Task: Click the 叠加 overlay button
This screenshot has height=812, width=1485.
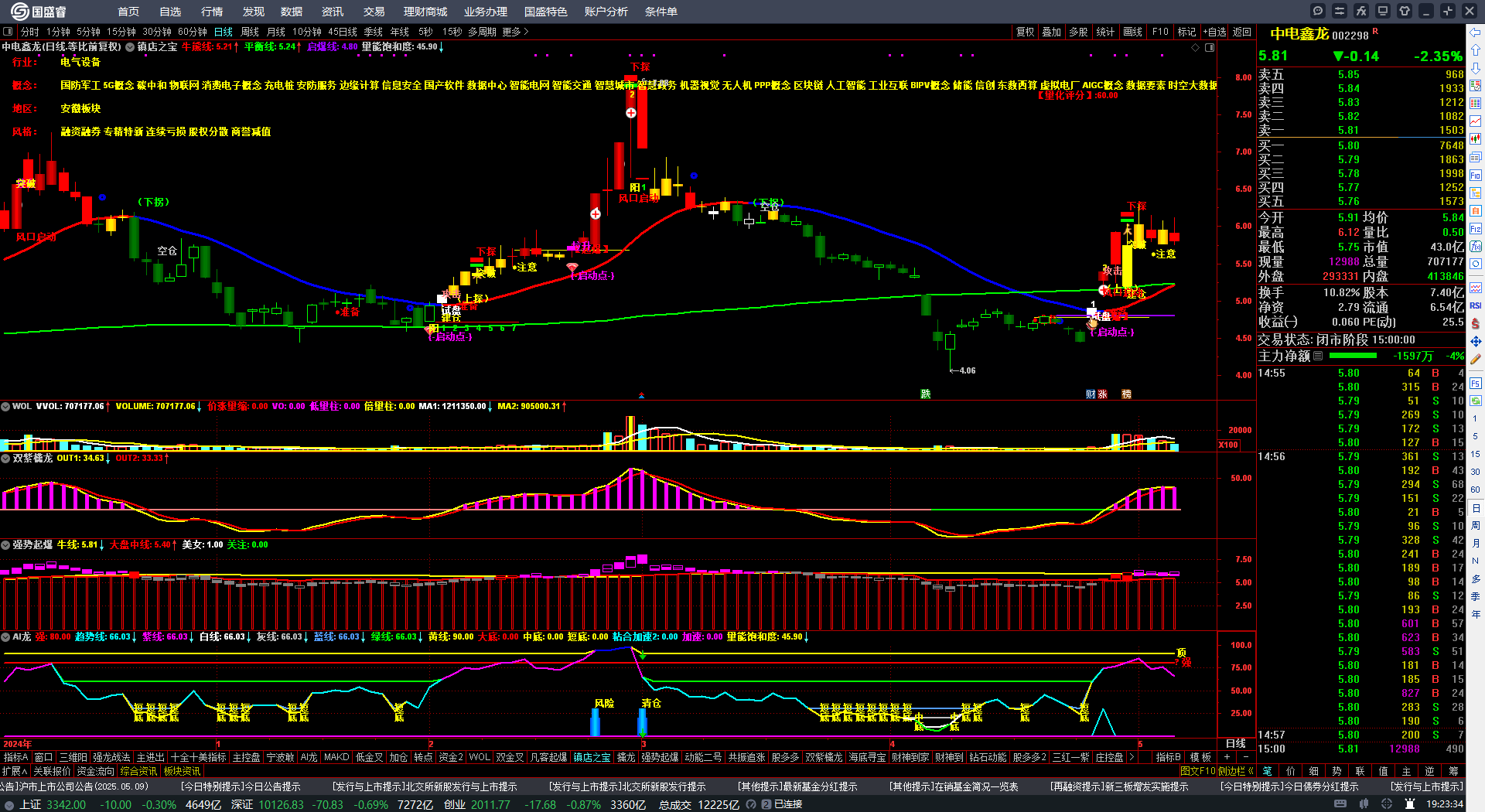Action: (x=1052, y=32)
